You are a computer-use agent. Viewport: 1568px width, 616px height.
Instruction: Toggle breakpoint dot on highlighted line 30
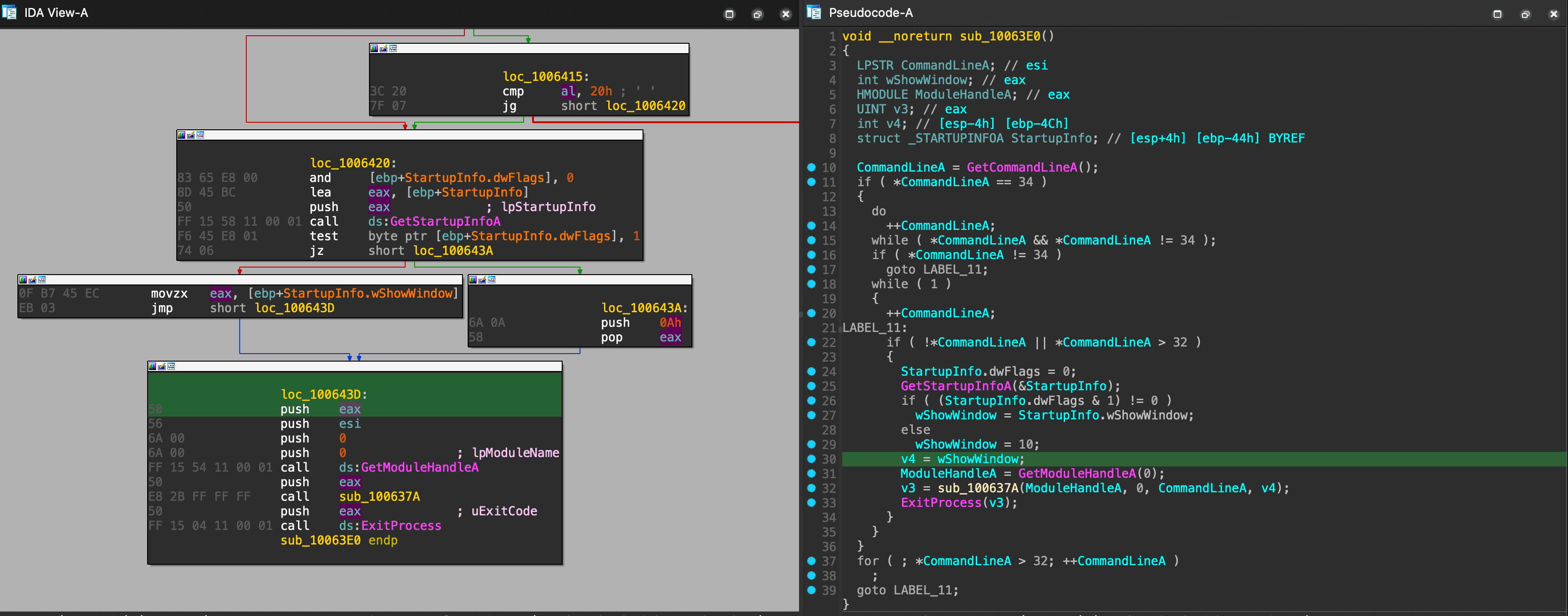pos(811,459)
